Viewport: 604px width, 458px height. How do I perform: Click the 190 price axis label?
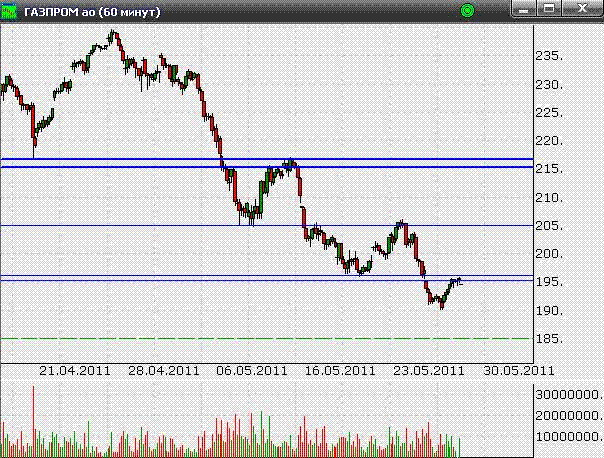tap(549, 310)
